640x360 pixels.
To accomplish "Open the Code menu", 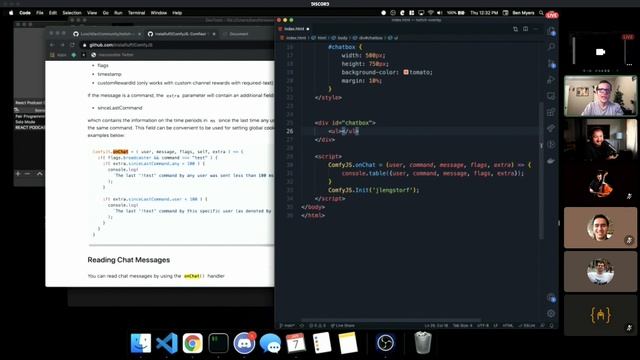I will [x=25, y=13].
